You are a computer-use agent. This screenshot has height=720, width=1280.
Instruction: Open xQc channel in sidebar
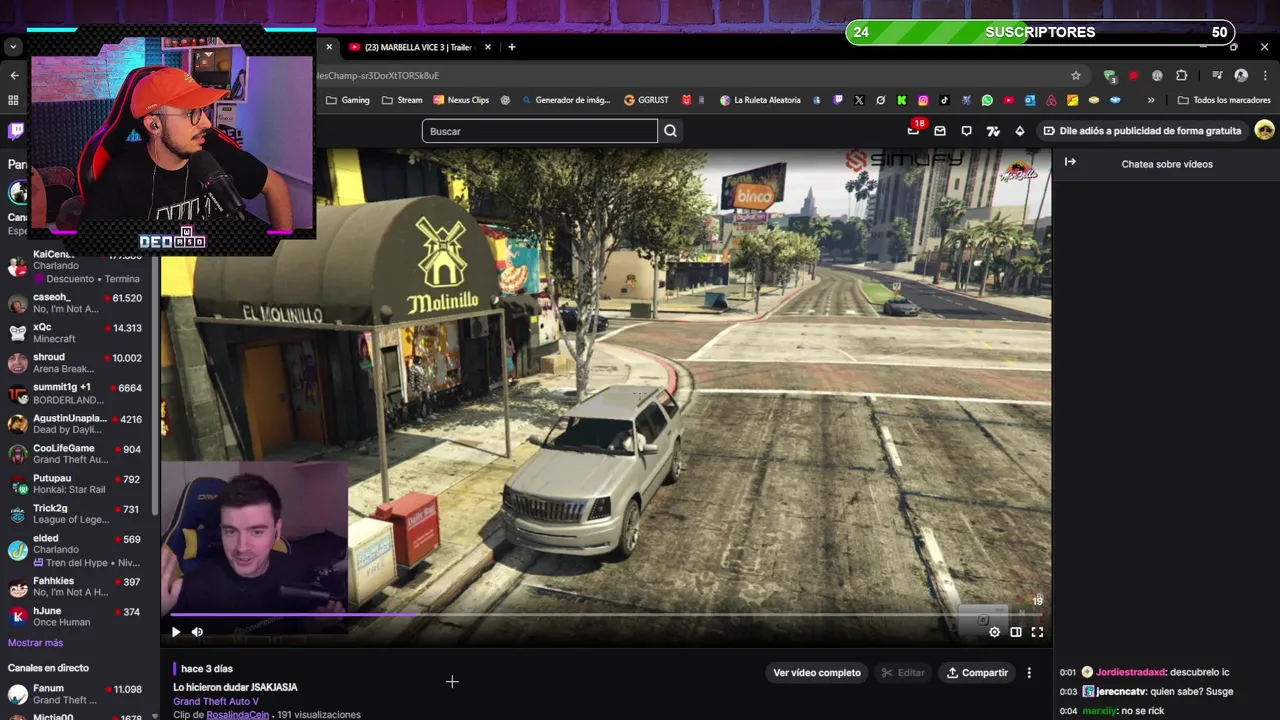click(x=78, y=333)
